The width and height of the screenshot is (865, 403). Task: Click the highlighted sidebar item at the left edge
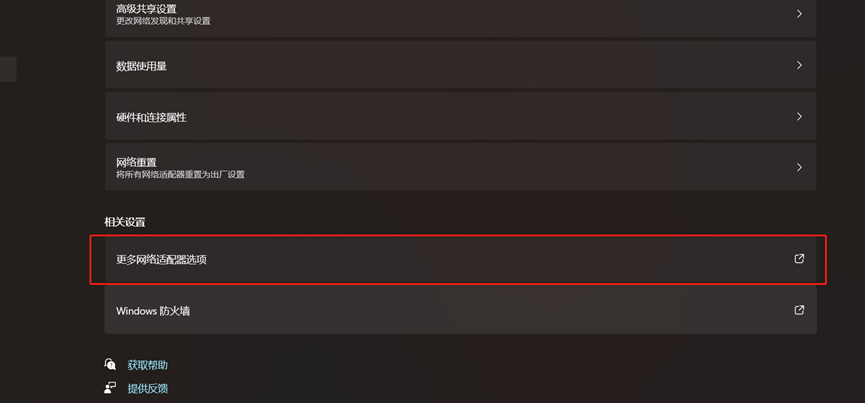pos(8,69)
